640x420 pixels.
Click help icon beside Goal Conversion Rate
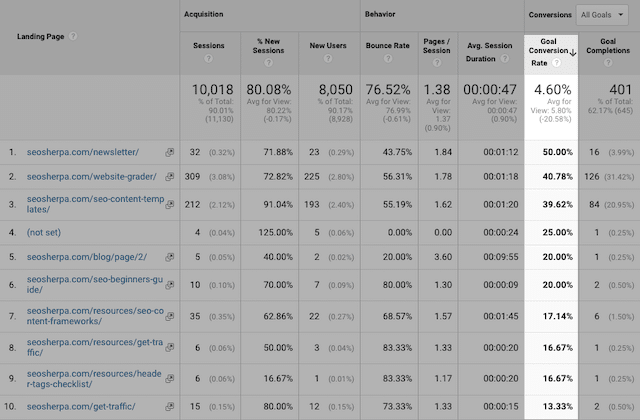point(556,63)
